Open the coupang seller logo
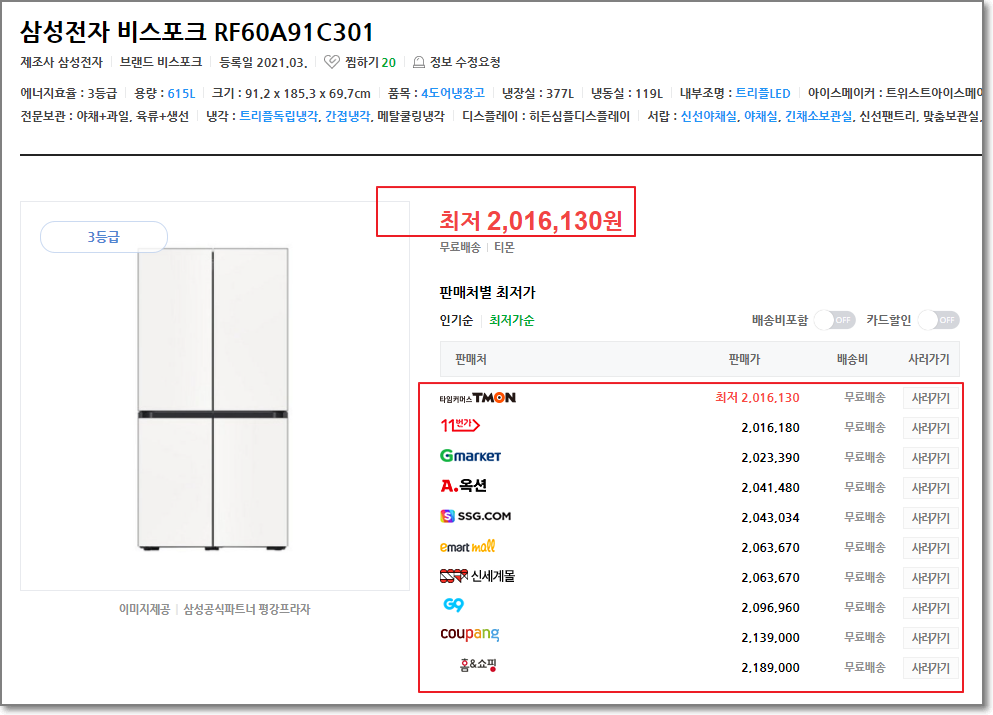993x715 pixels. pos(470,634)
